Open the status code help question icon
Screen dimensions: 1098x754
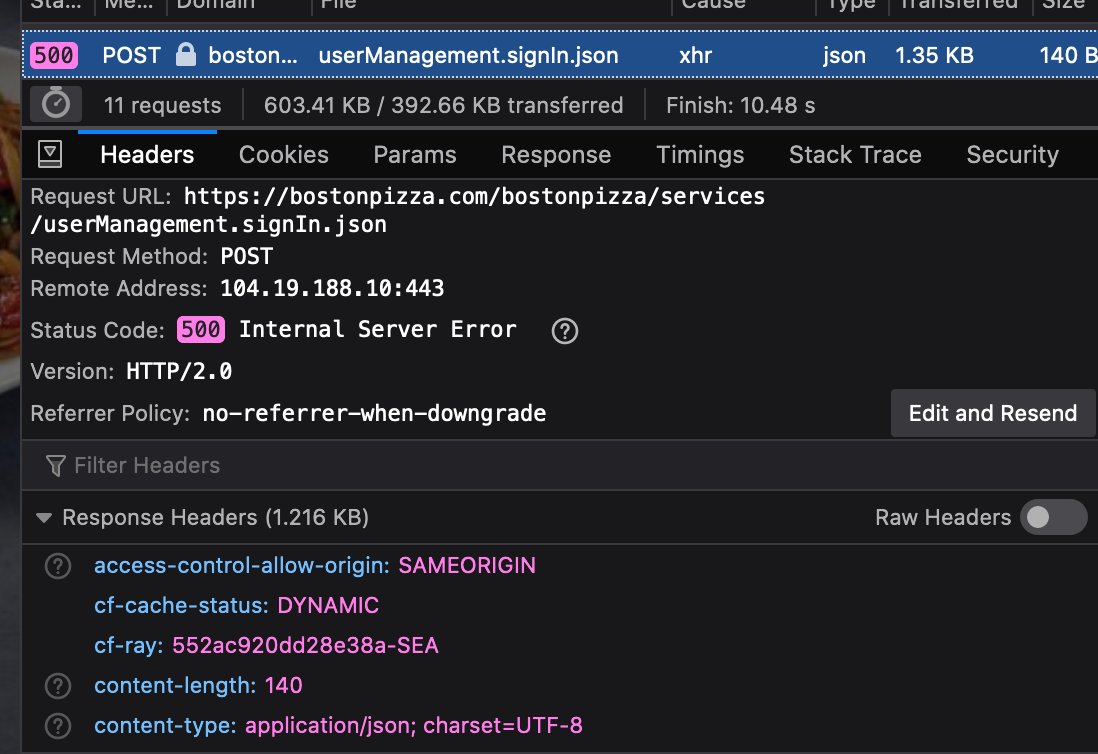click(564, 330)
